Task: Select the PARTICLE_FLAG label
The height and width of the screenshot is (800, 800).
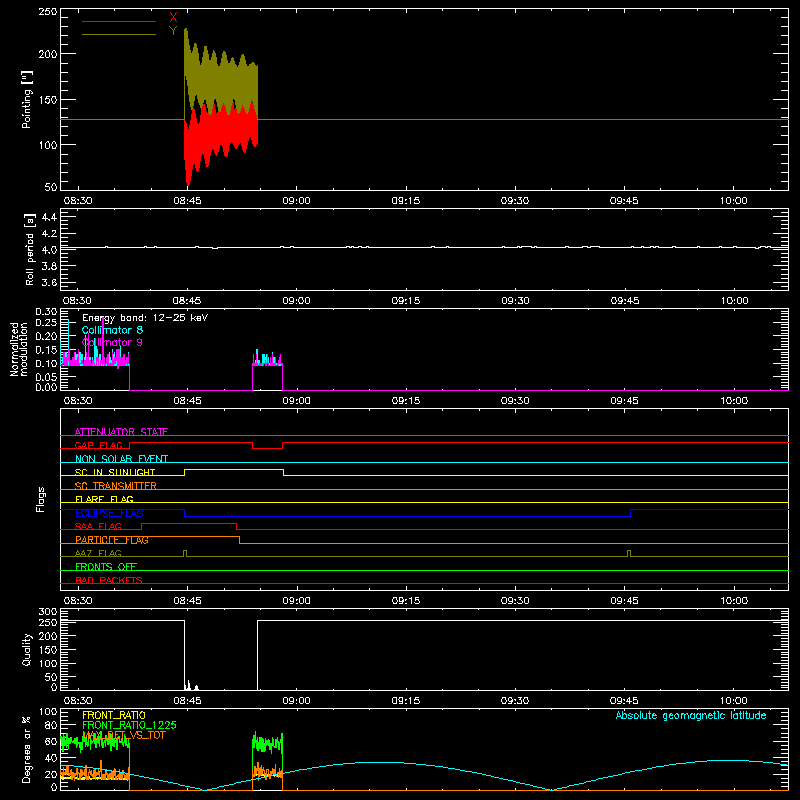Action: 112,540
